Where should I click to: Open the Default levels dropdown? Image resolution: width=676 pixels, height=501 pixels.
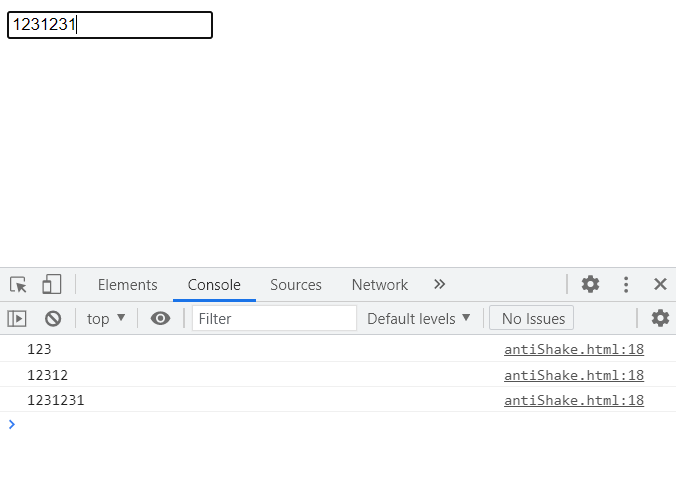[418, 319]
